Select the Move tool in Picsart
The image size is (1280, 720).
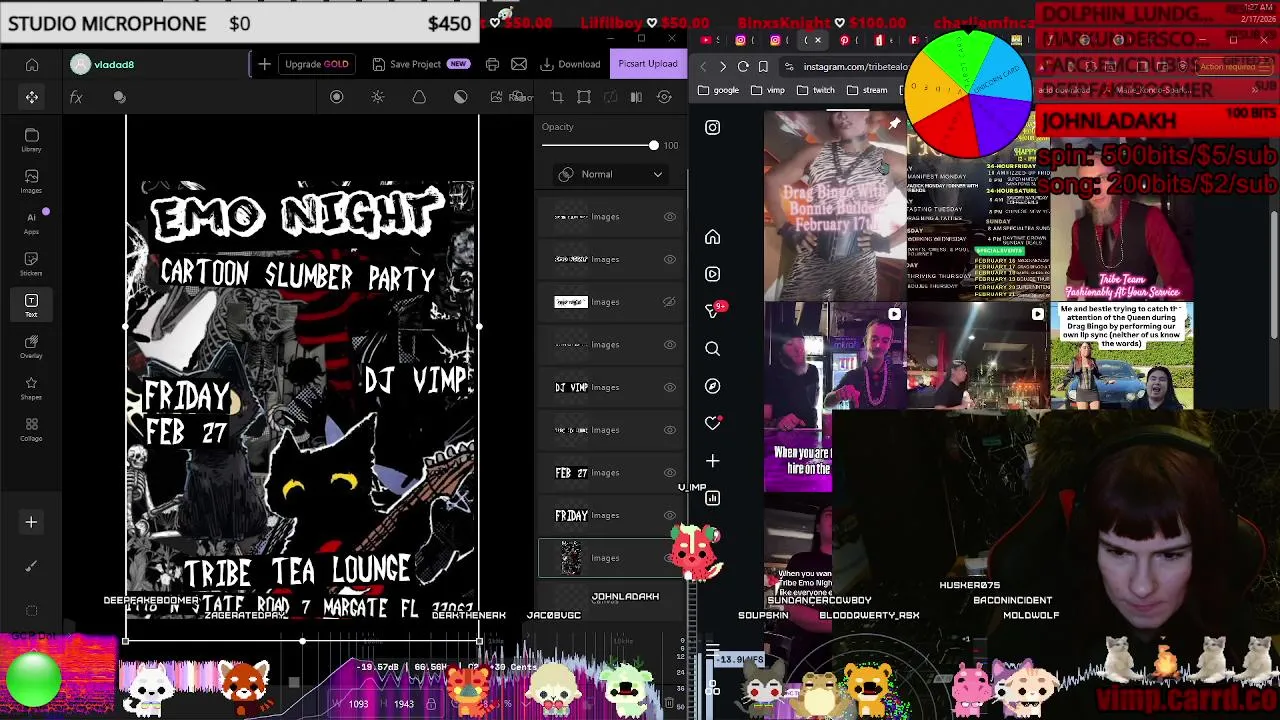coord(32,97)
